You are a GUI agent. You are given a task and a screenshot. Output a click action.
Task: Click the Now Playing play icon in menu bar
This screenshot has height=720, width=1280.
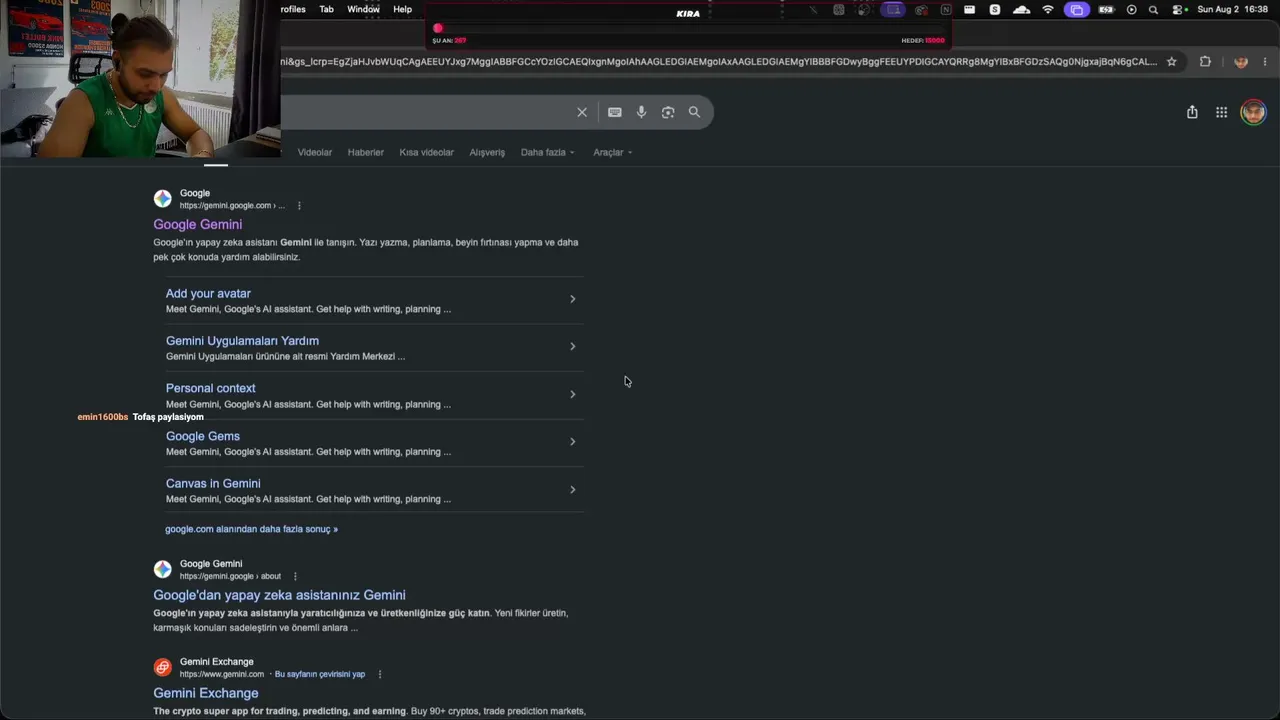coord(1132,9)
